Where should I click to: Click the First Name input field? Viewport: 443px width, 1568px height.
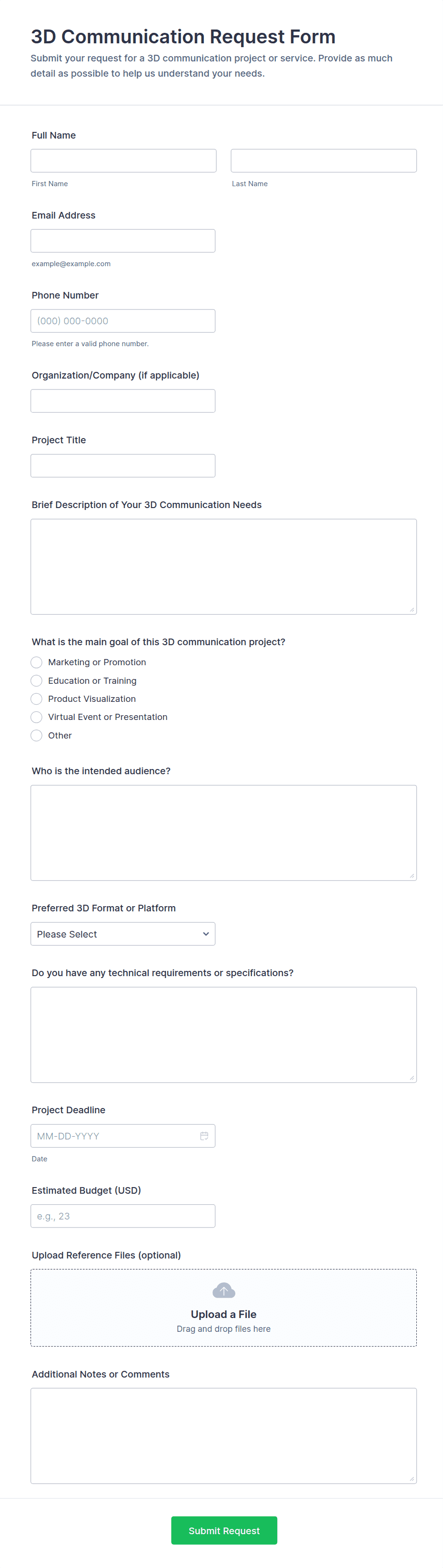tap(123, 160)
